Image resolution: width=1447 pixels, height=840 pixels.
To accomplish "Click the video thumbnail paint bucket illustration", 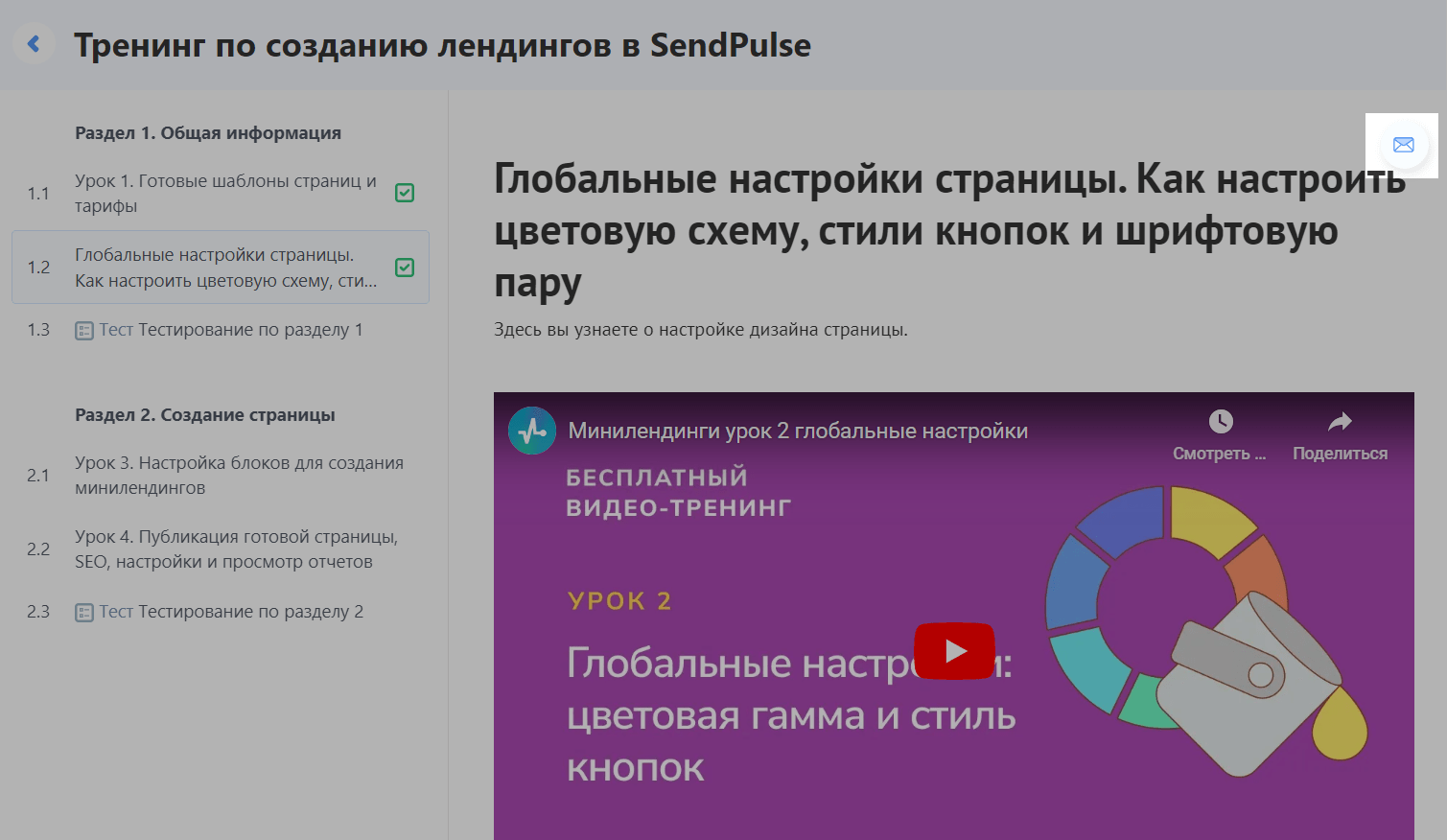I will [x=1207, y=631].
